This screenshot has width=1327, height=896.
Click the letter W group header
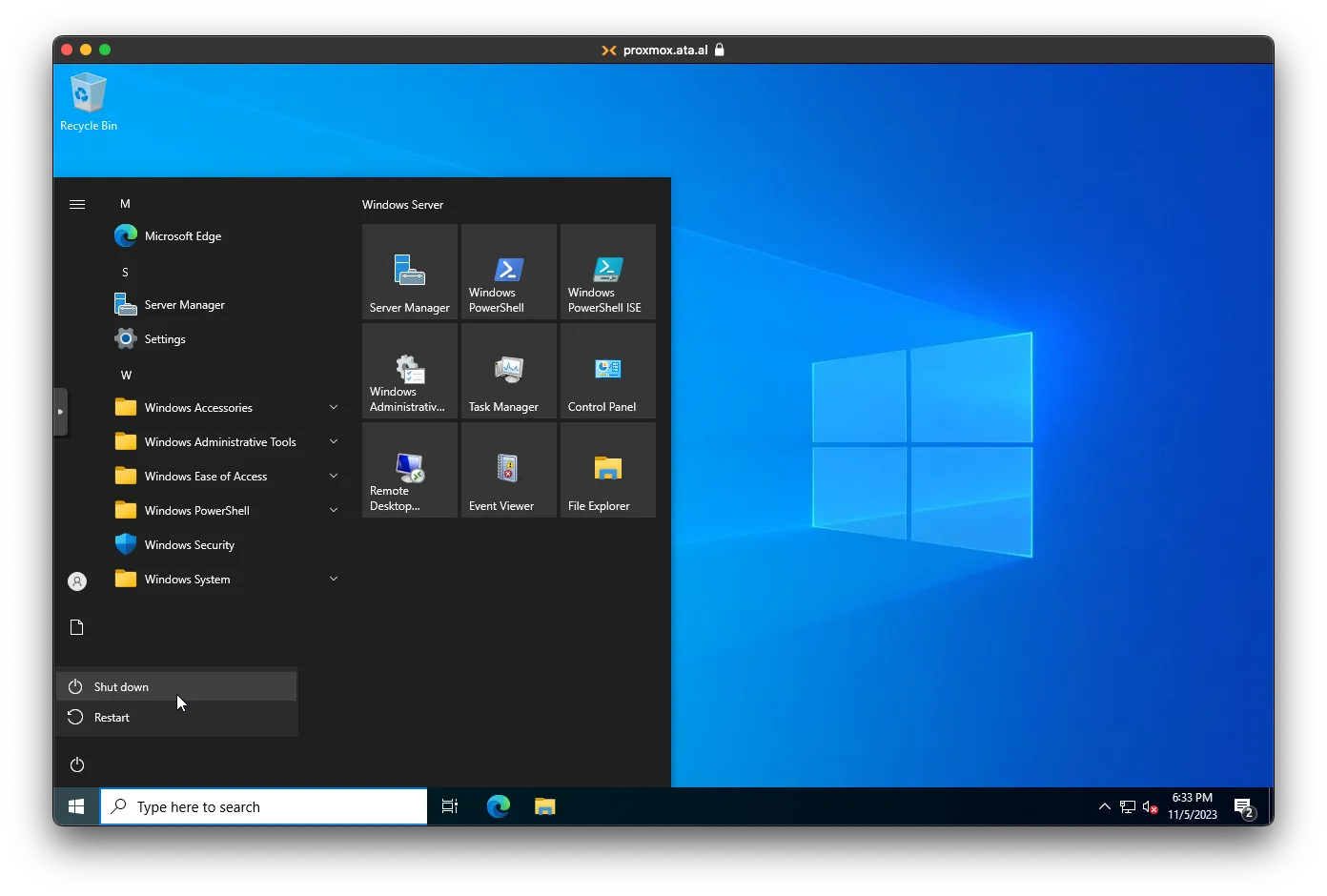[x=126, y=376]
